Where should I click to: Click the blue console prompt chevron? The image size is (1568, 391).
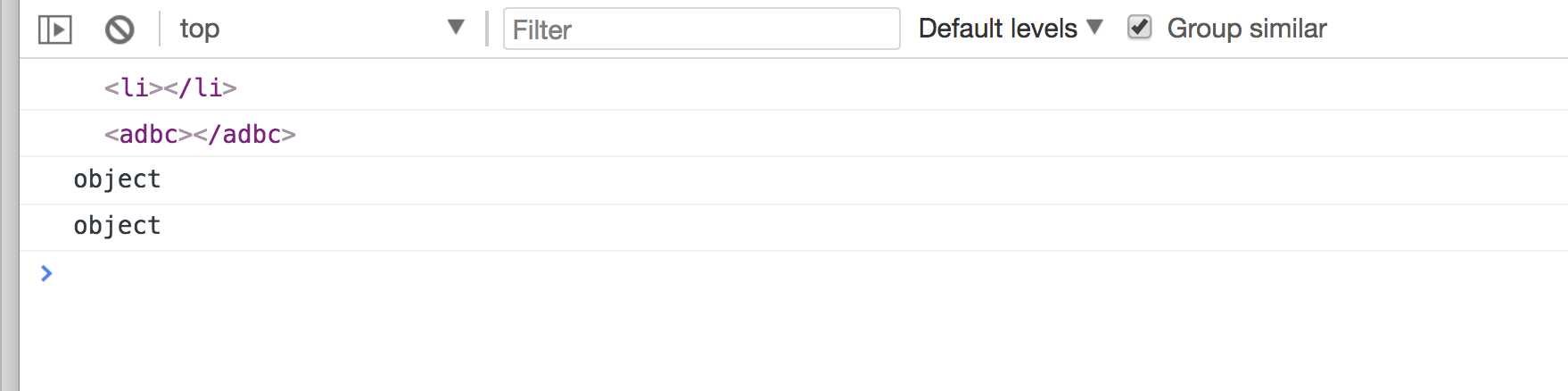(x=46, y=273)
